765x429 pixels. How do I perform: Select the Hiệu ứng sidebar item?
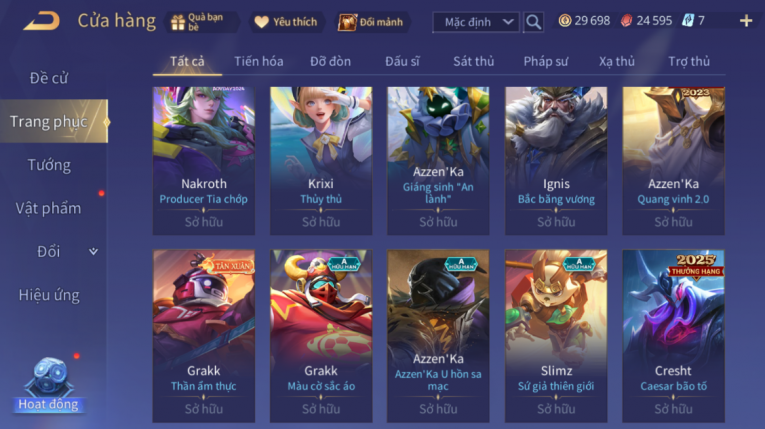[x=49, y=295]
